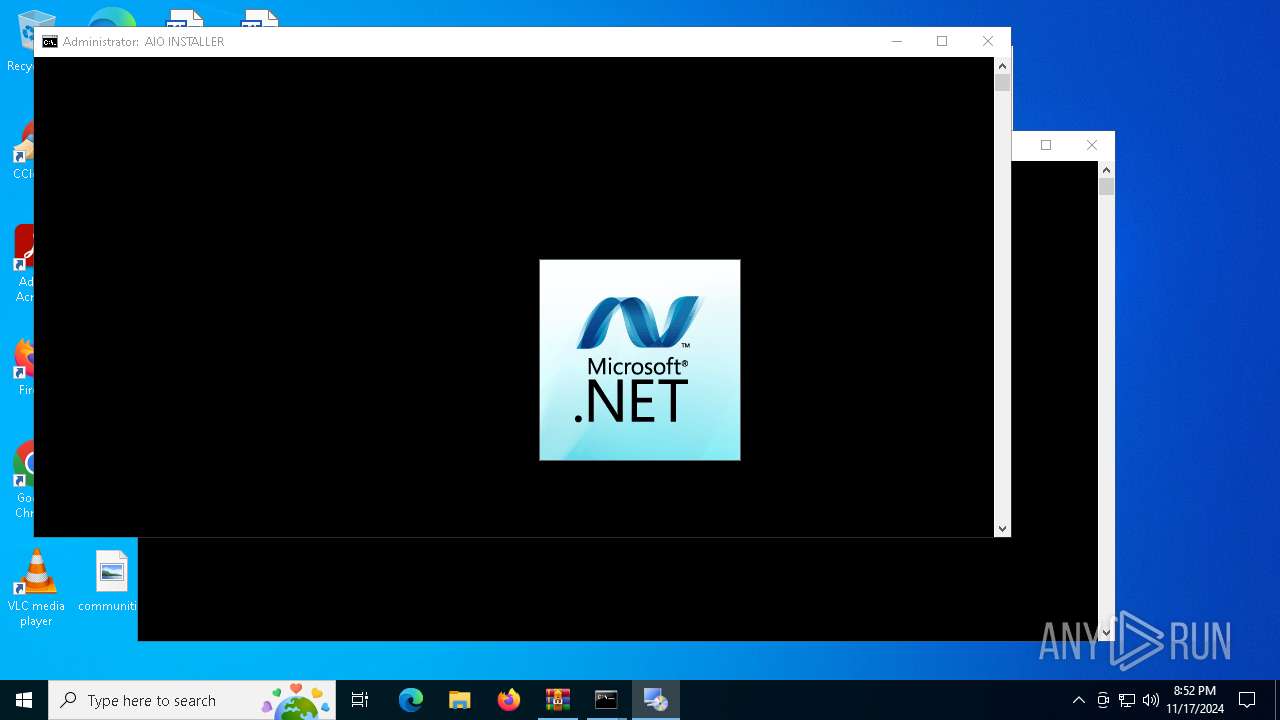Click scroll down arrow in background console
This screenshot has width=1280, height=720.
[x=1106, y=632]
